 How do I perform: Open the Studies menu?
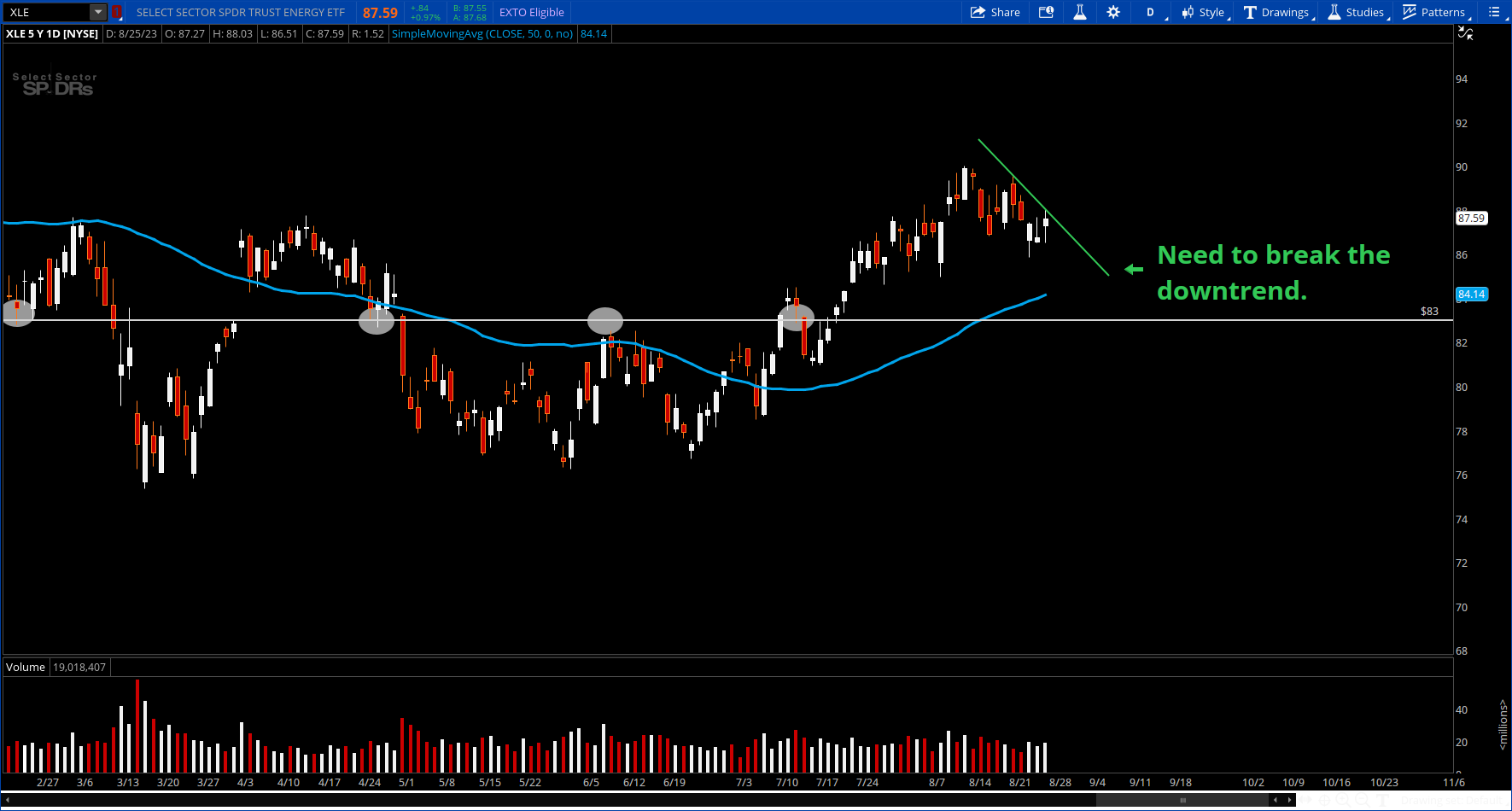[1357, 12]
